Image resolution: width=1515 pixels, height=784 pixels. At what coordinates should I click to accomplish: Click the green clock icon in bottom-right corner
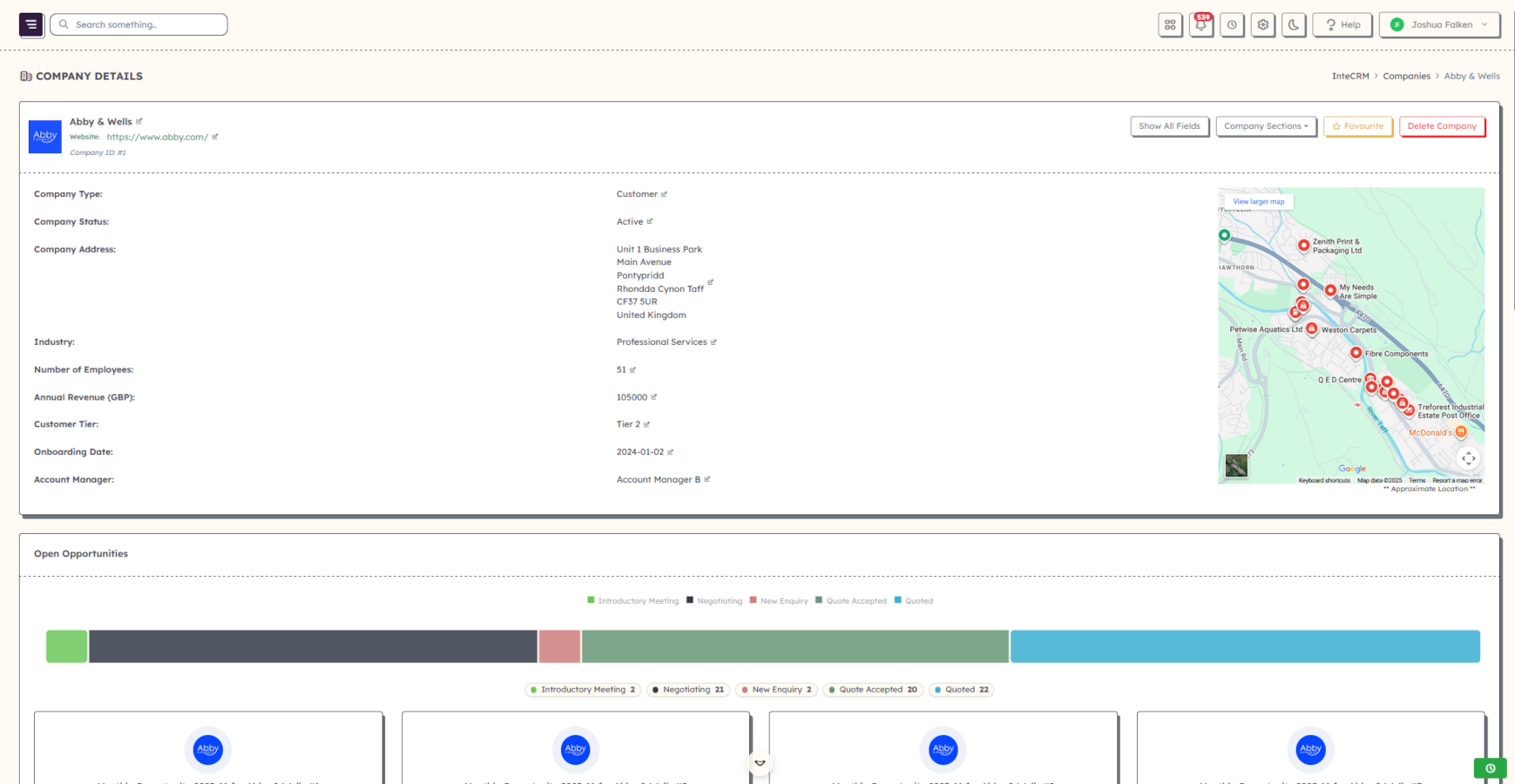pyautogui.click(x=1490, y=767)
